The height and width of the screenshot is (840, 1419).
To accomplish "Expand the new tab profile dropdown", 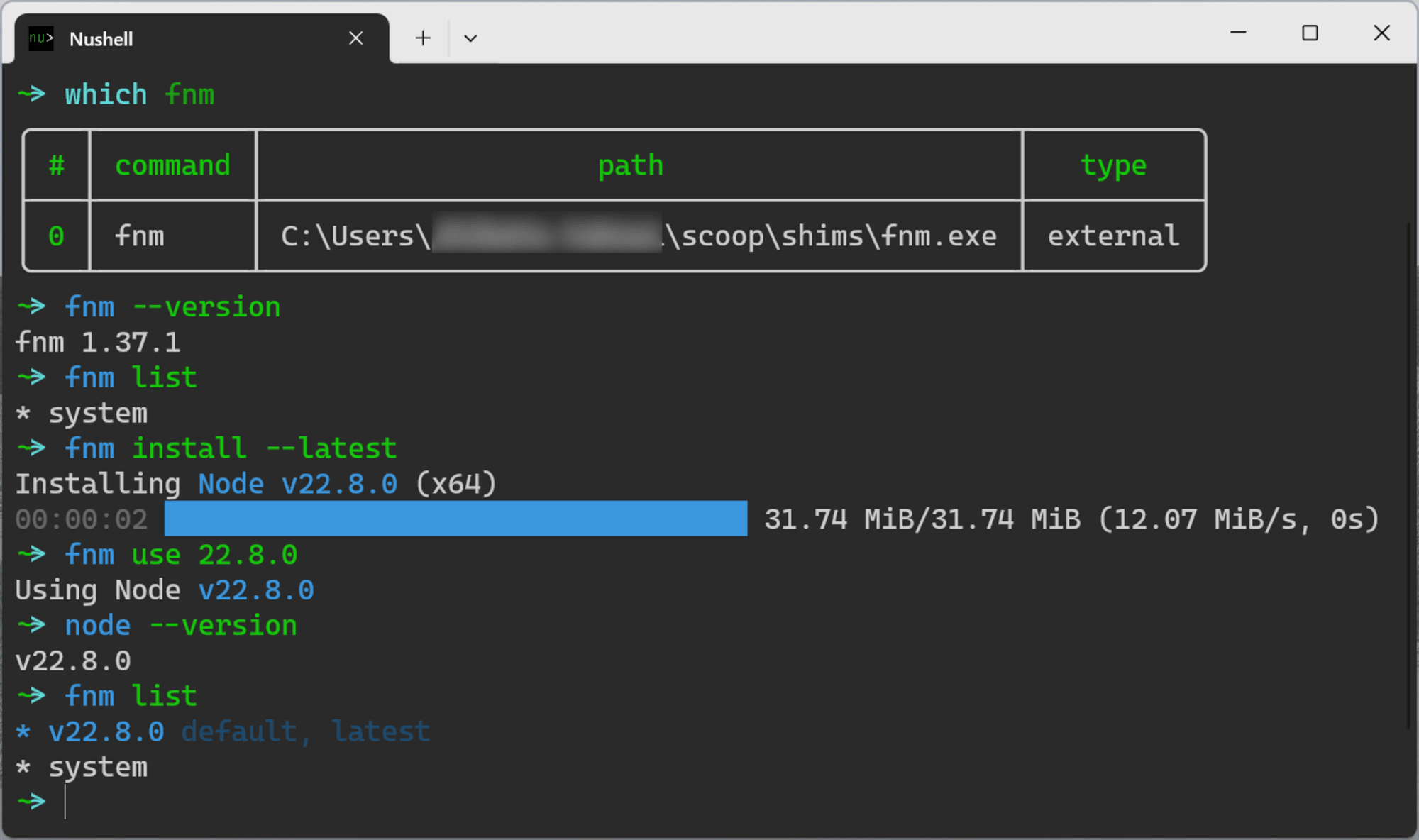I will (x=470, y=38).
